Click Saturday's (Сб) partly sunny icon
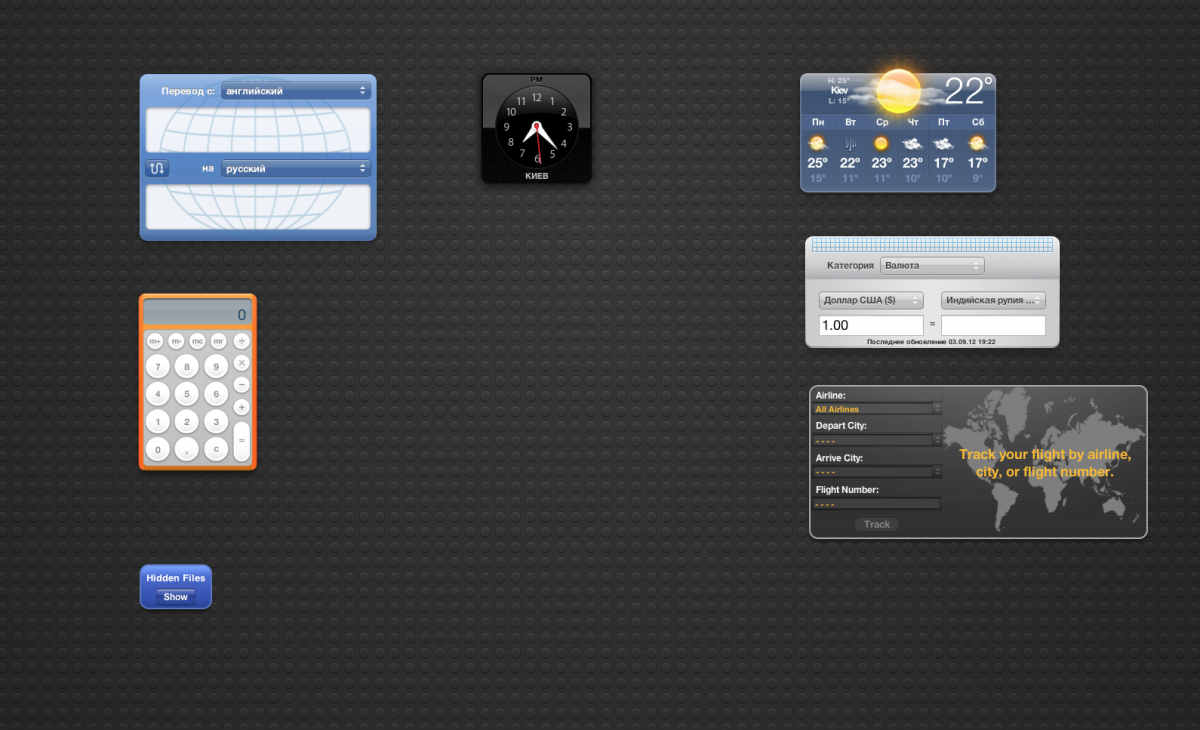This screenshot has width=1200, height=730. coord(977,143)
